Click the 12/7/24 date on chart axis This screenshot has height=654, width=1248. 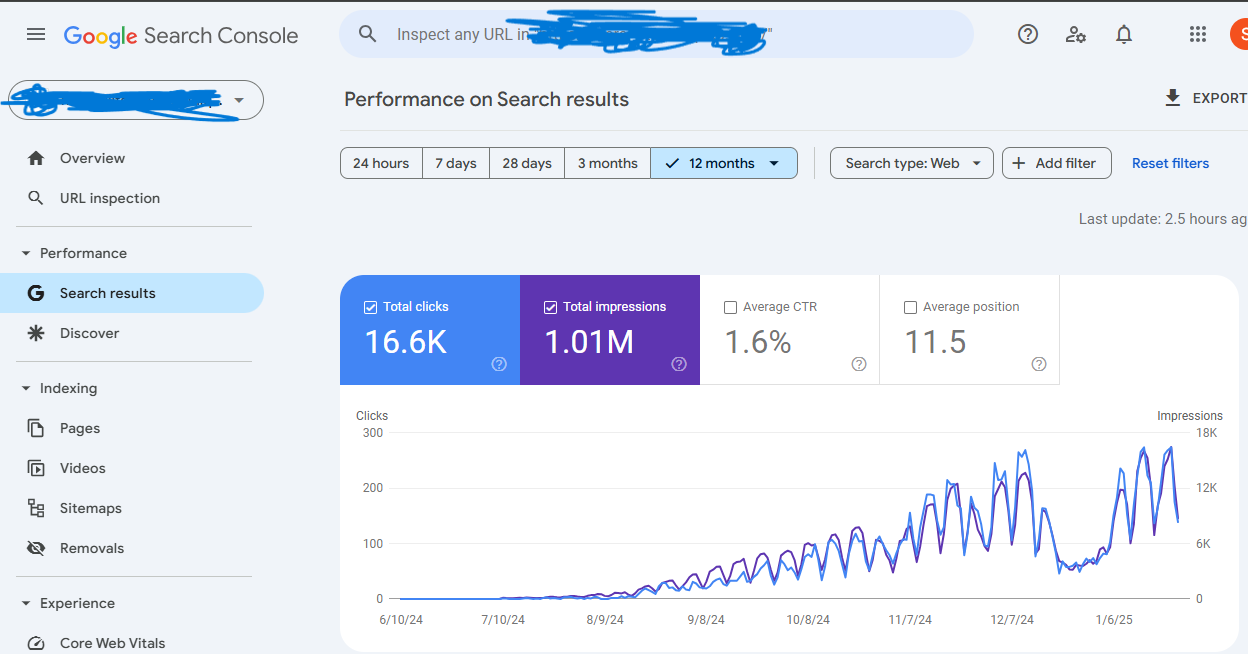click(x=1012, y=620)
